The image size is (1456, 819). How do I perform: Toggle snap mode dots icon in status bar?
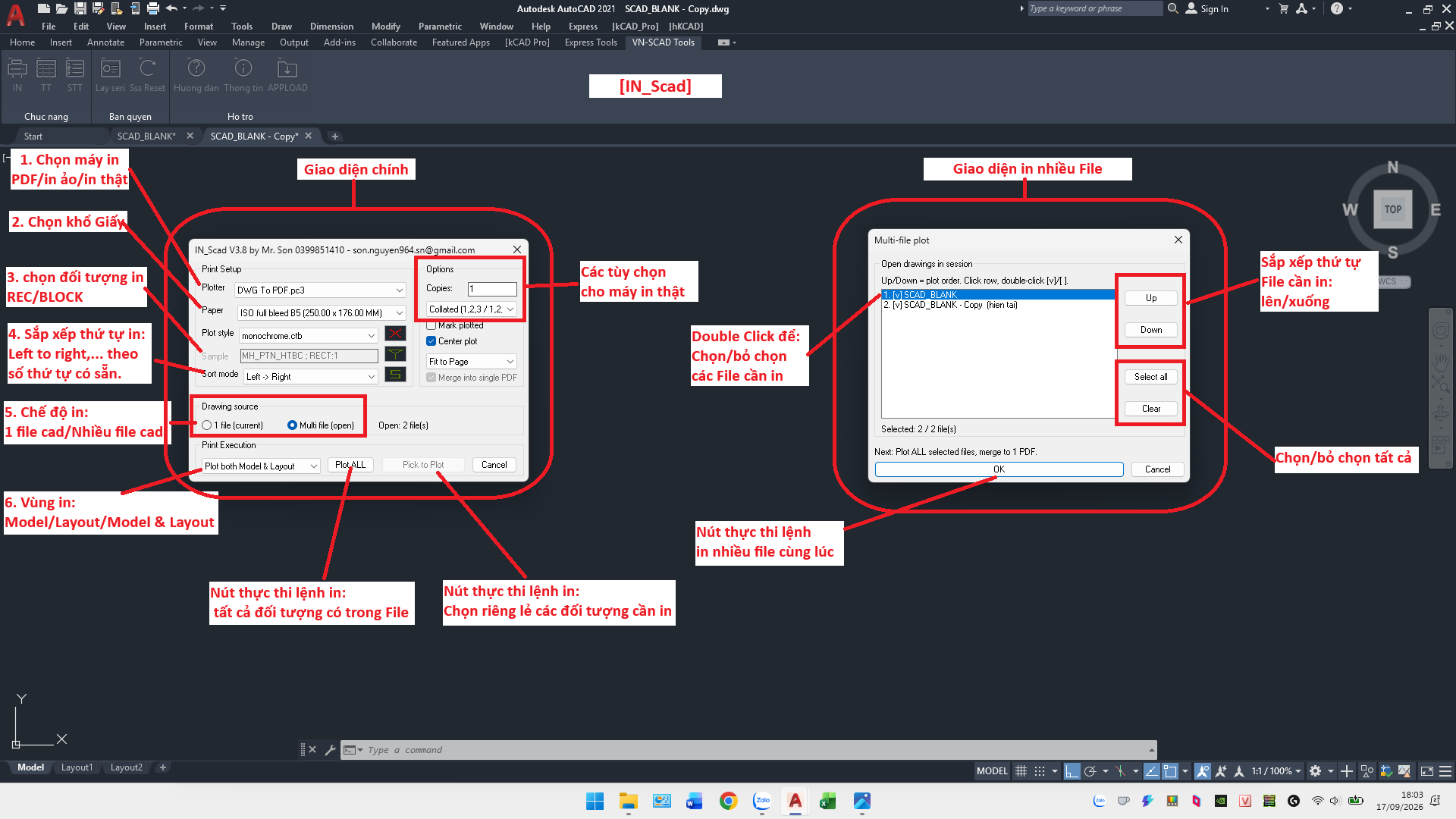click(1040, 771)
